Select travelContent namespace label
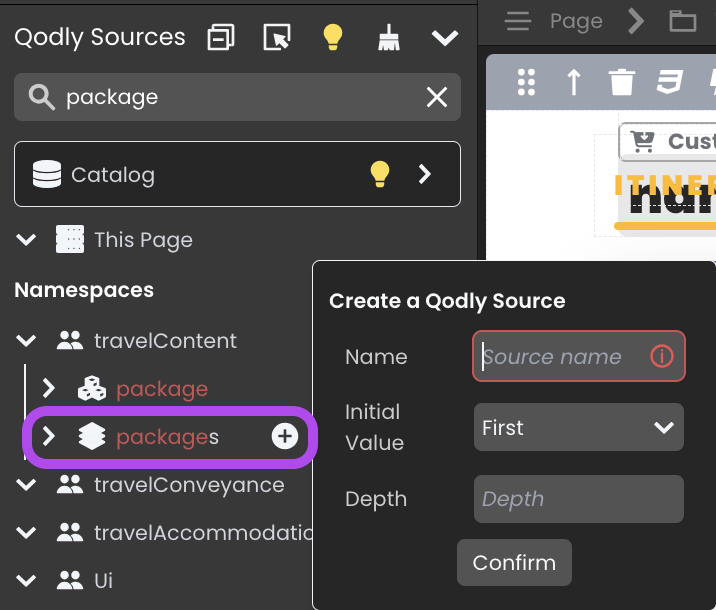 click(x=165, y=341)
